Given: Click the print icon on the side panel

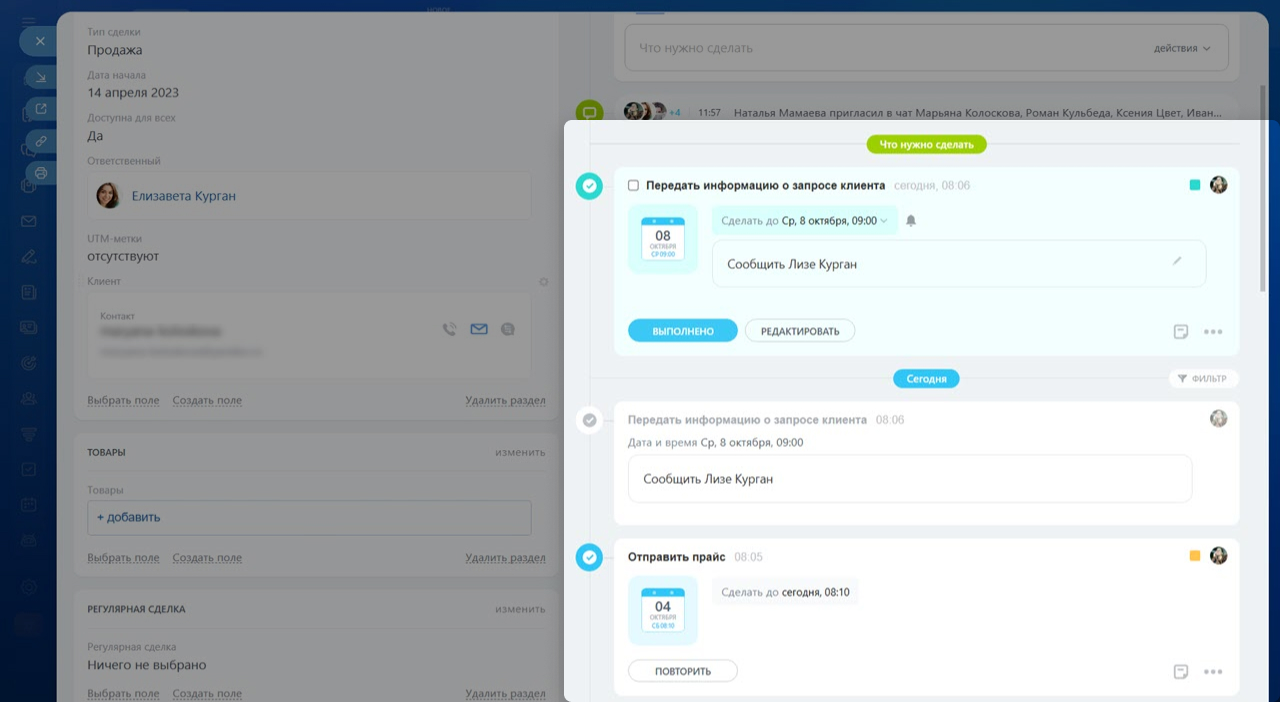Looking at the screenshot, I should point(41,173).
